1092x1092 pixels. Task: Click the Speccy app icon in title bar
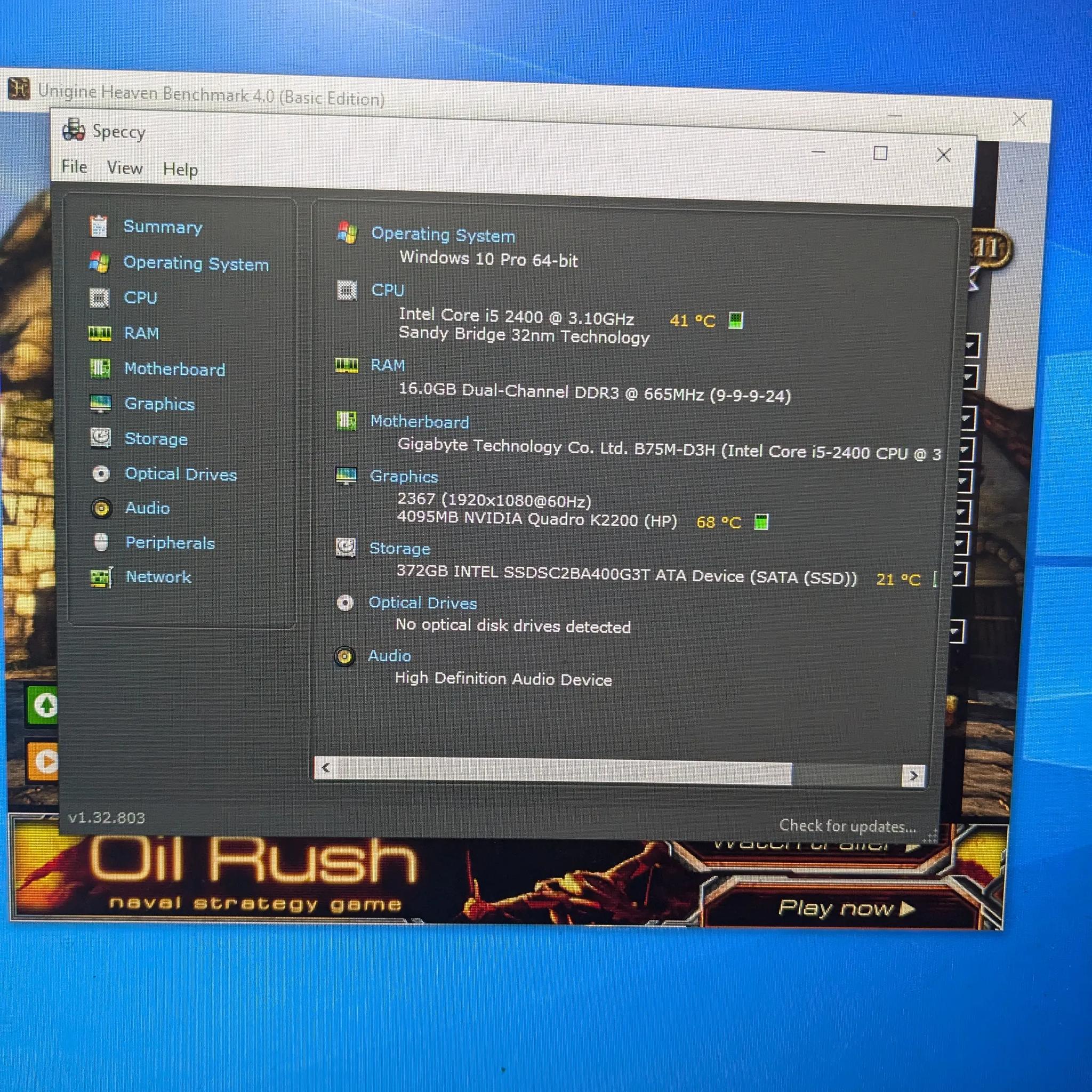74,130
